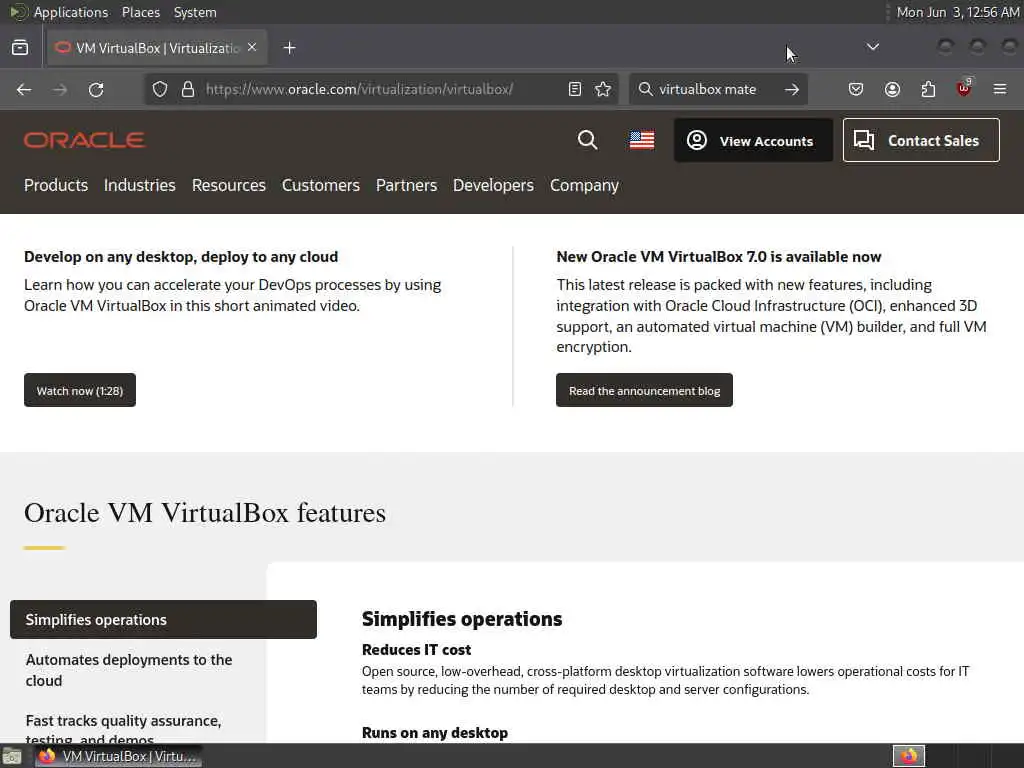
Task: Click the browser forward arrow
Action: tap(60, 89)
